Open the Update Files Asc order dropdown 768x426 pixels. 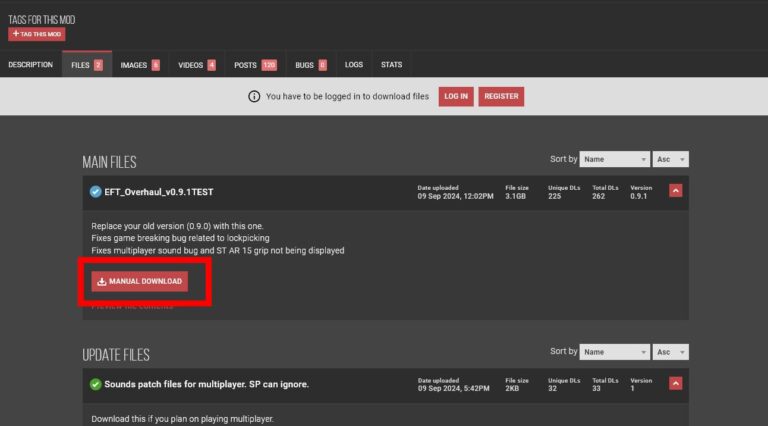coord(671,352)
